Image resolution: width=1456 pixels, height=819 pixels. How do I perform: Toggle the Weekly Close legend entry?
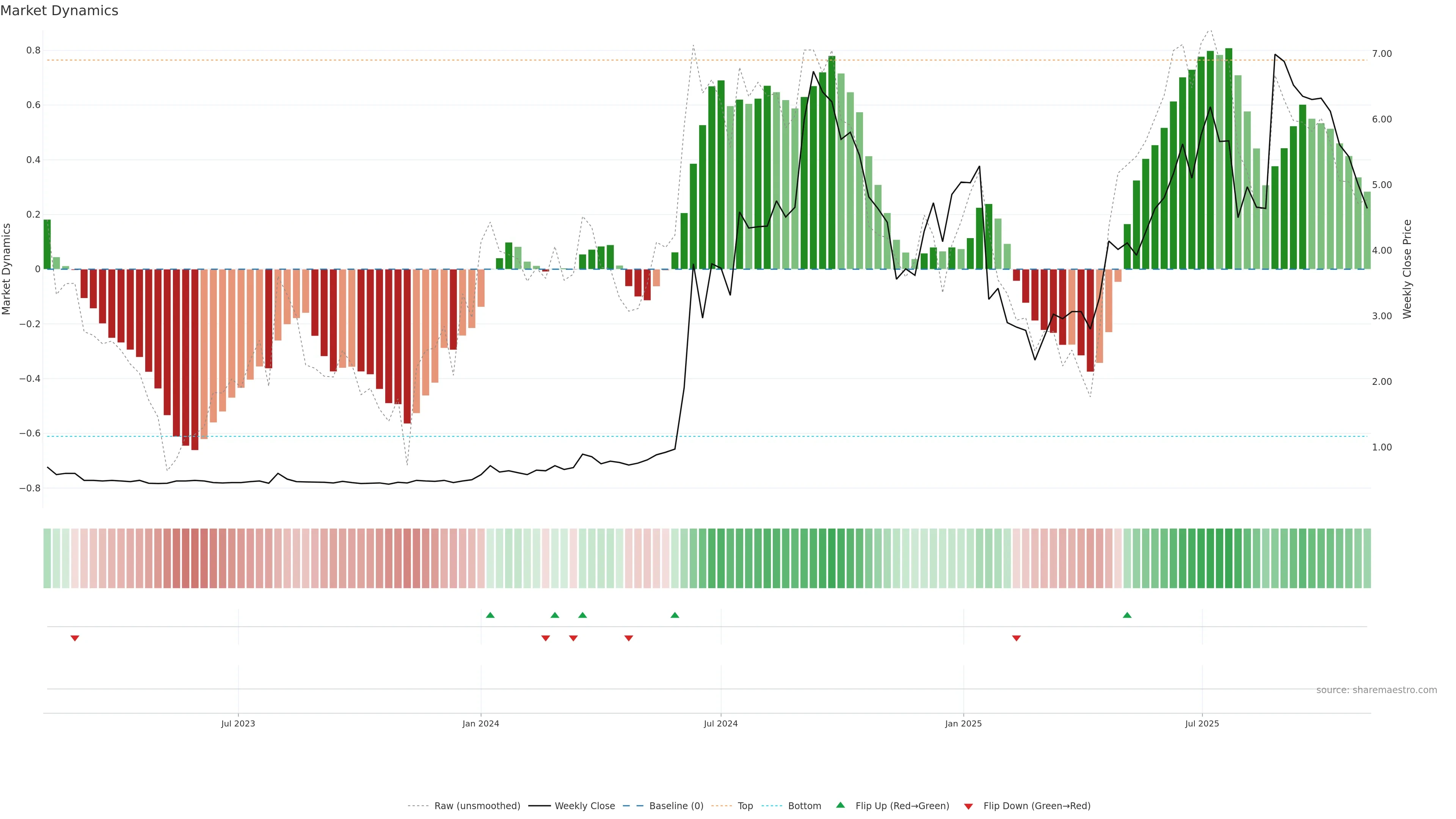point(584,806)
